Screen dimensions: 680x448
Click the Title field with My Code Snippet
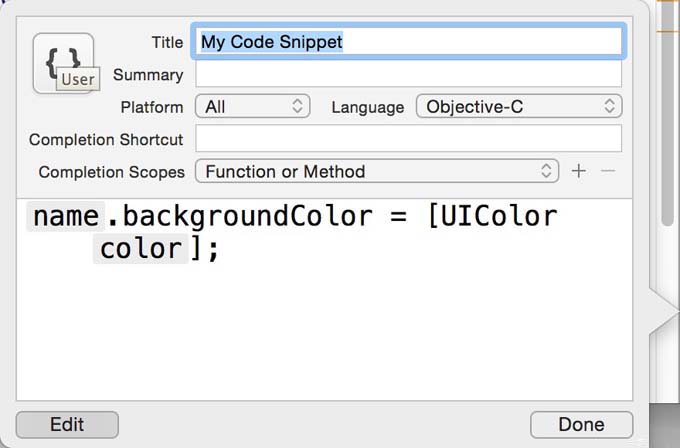pyautogui.click(x=410, y=42)
